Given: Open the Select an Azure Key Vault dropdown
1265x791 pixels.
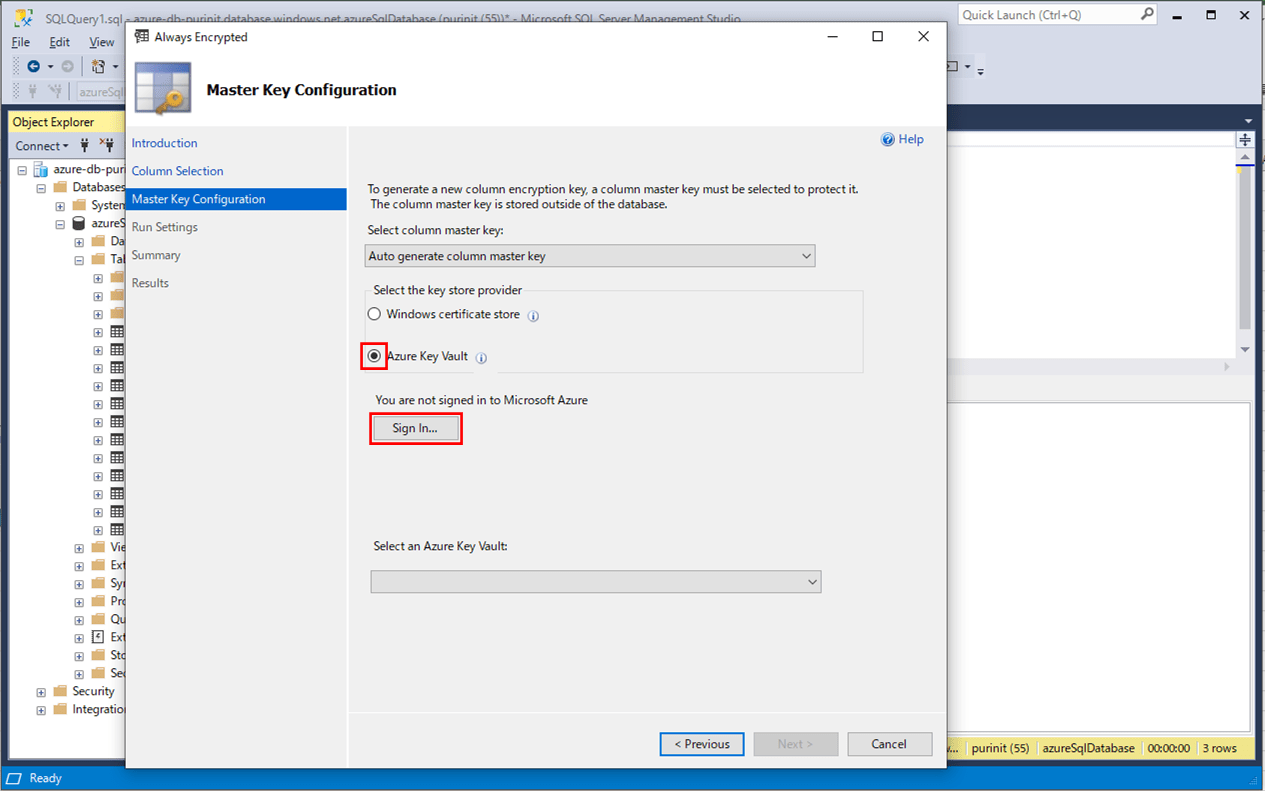Looking at the screenshot, I should point(595,581).
